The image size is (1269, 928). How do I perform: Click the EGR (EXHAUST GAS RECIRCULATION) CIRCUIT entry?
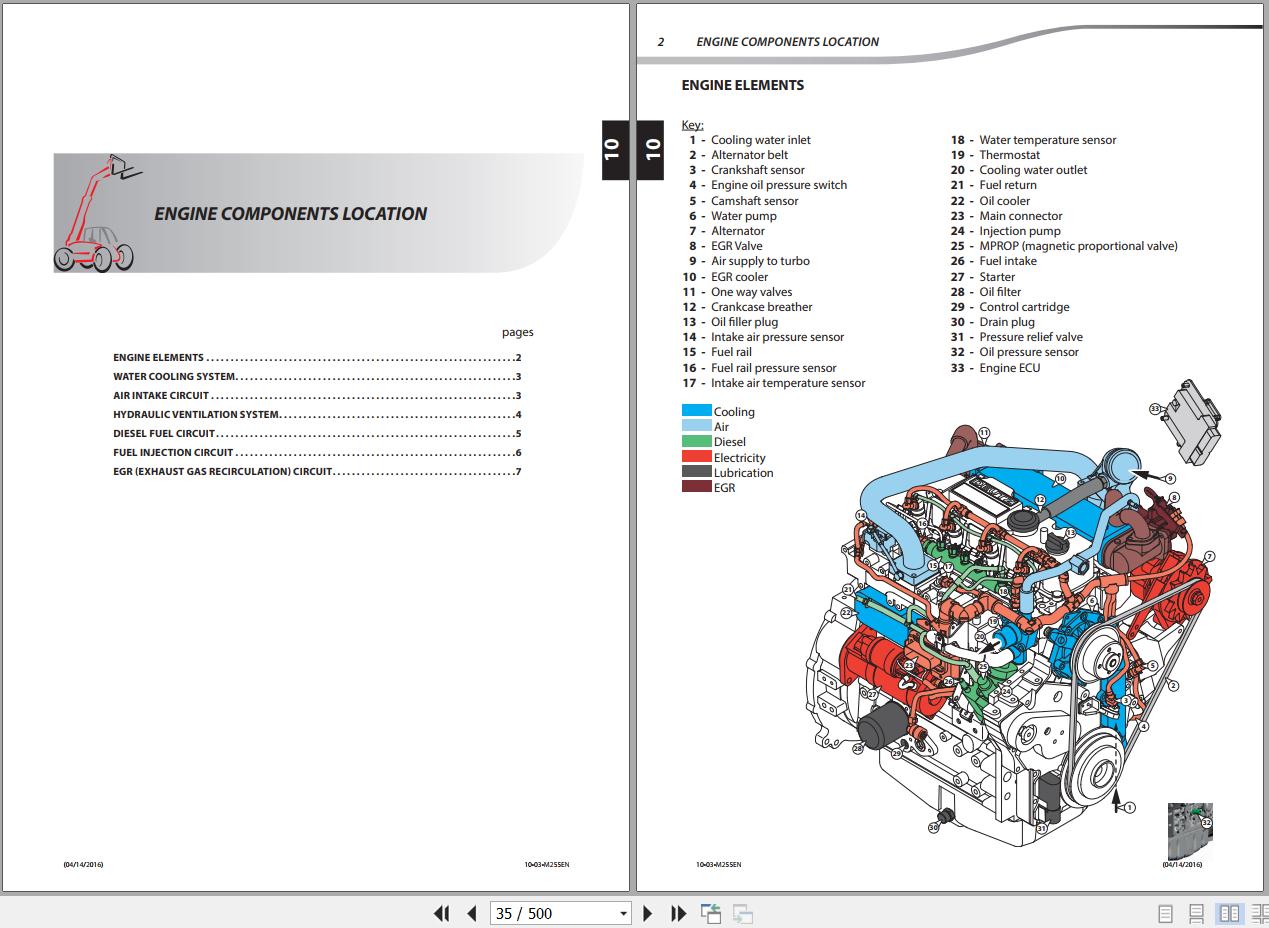point(222,471)
